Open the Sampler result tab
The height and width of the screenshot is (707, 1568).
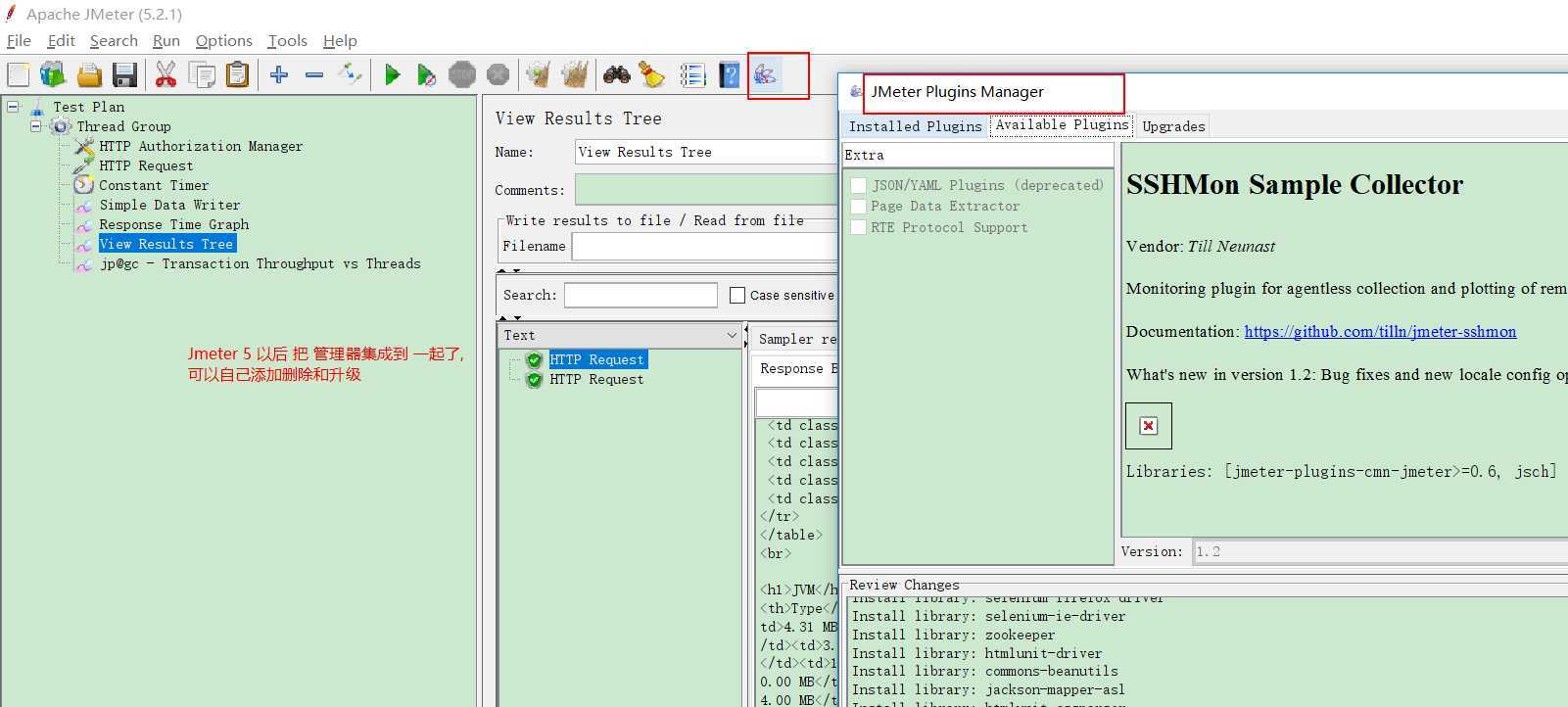[x=794, y=339]
